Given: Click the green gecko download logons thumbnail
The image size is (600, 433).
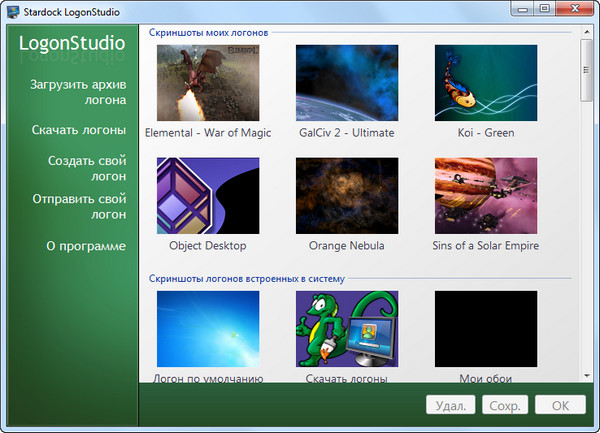Looking at the screenshot, I should [x=347, y=329].
